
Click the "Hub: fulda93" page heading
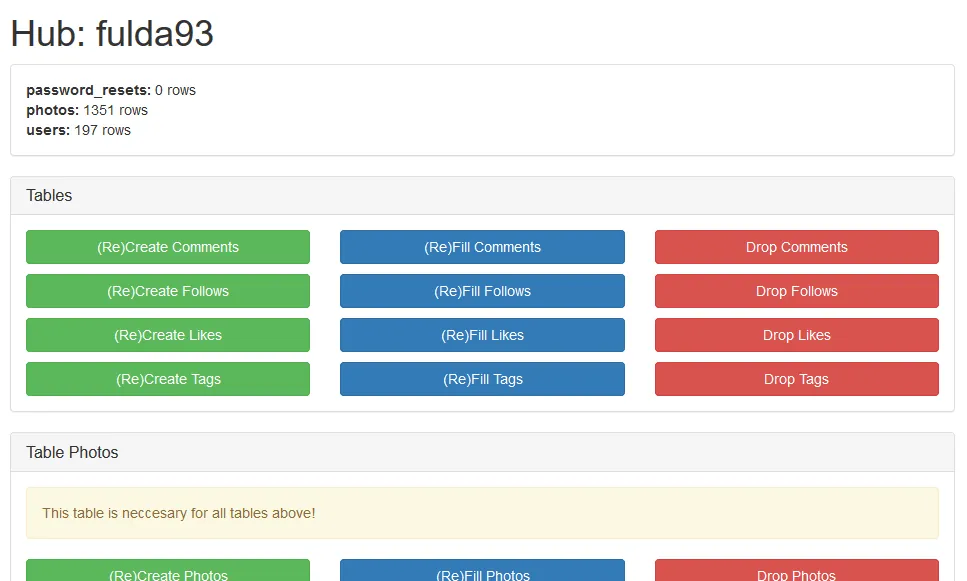[x=112, y=33]
